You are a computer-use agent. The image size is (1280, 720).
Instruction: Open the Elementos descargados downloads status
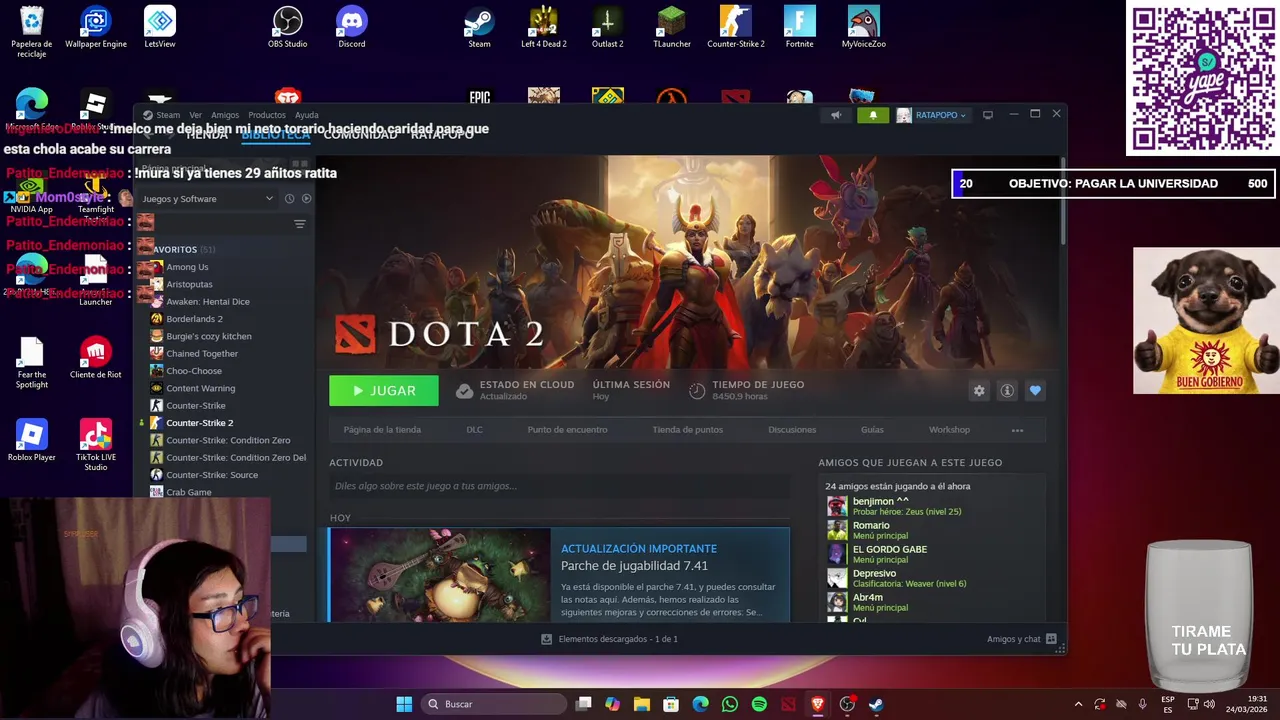tap(610, 639)
